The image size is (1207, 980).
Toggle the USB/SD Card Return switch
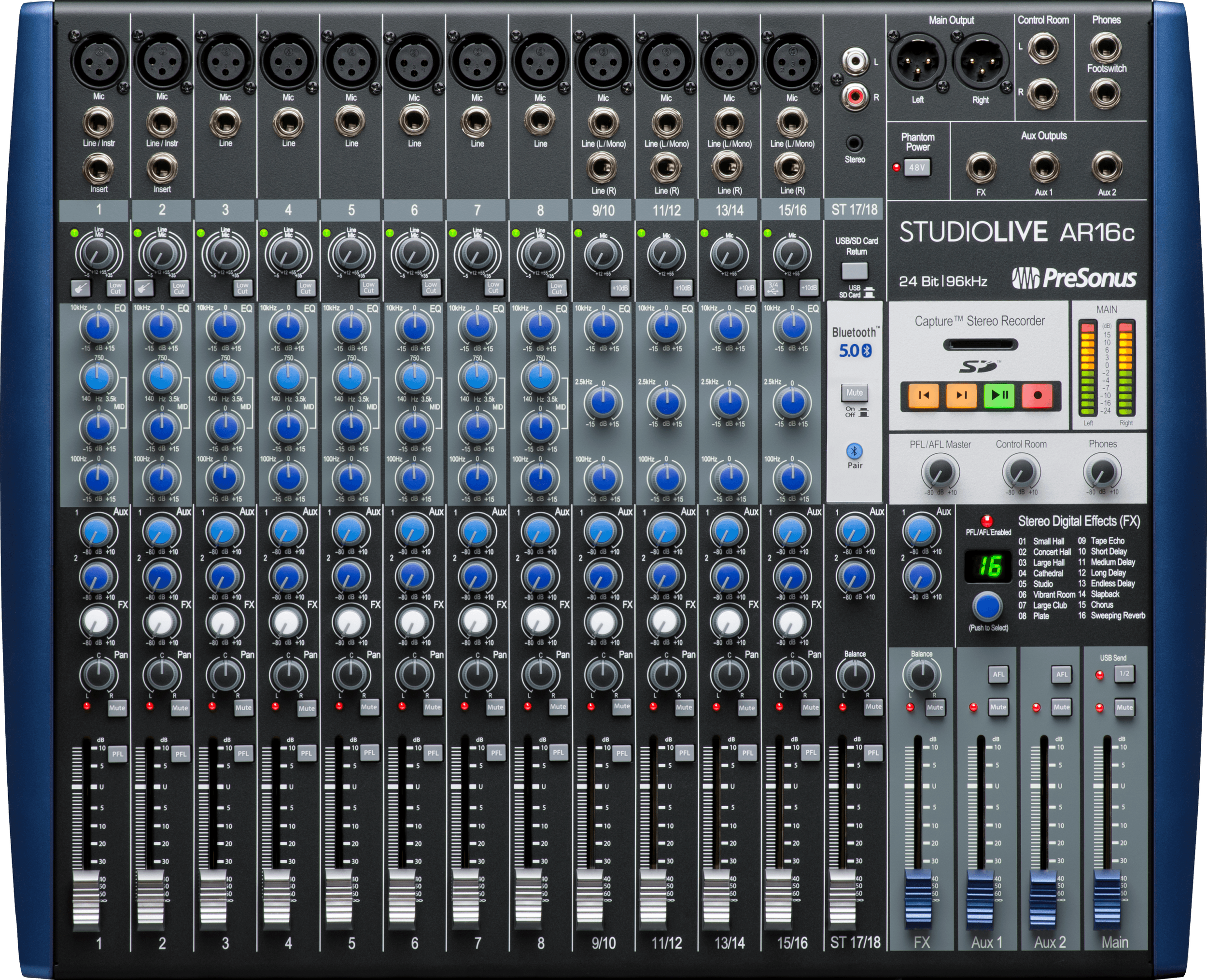tap(855, 271)
